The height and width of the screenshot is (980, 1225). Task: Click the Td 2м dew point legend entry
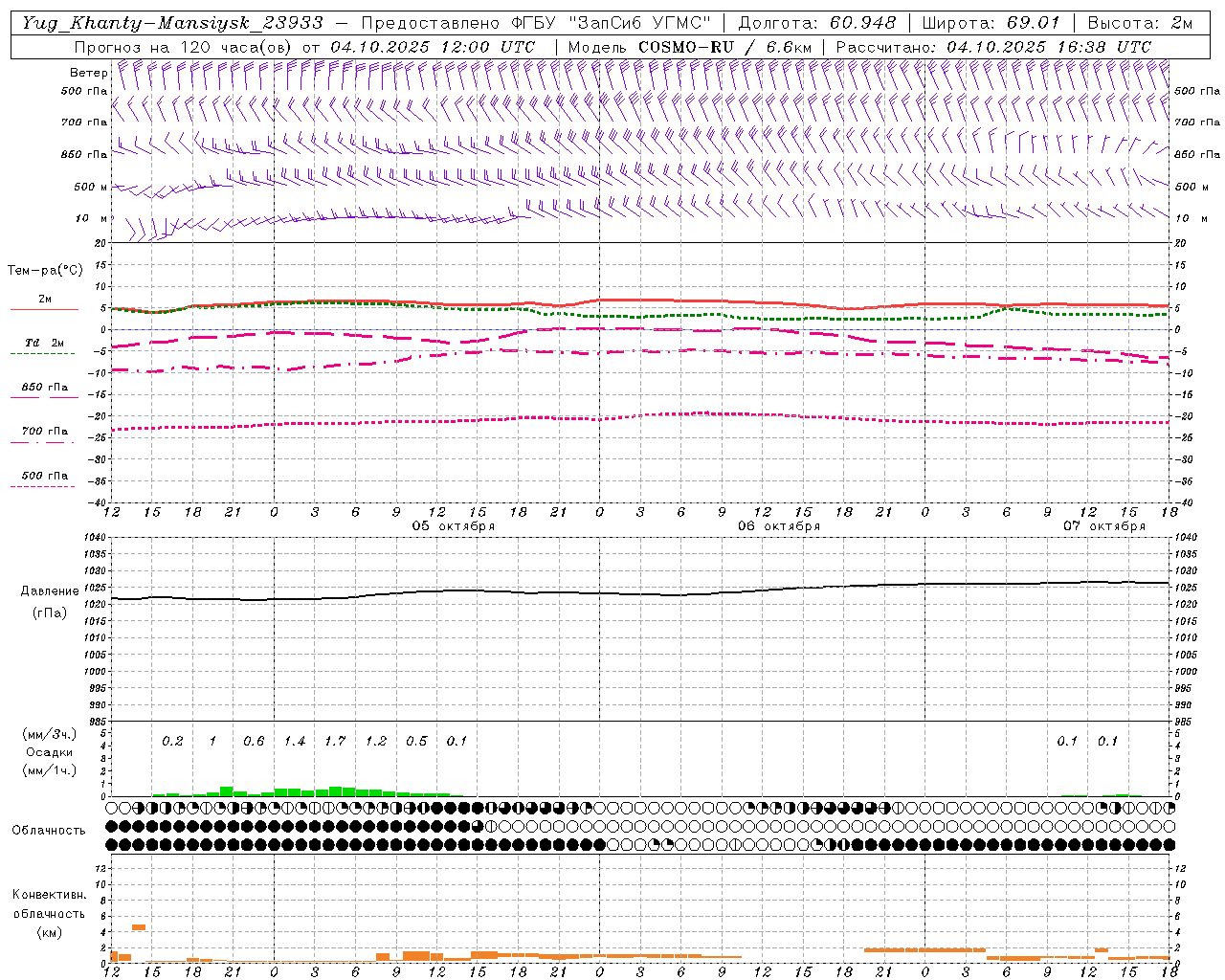(44, 343)
